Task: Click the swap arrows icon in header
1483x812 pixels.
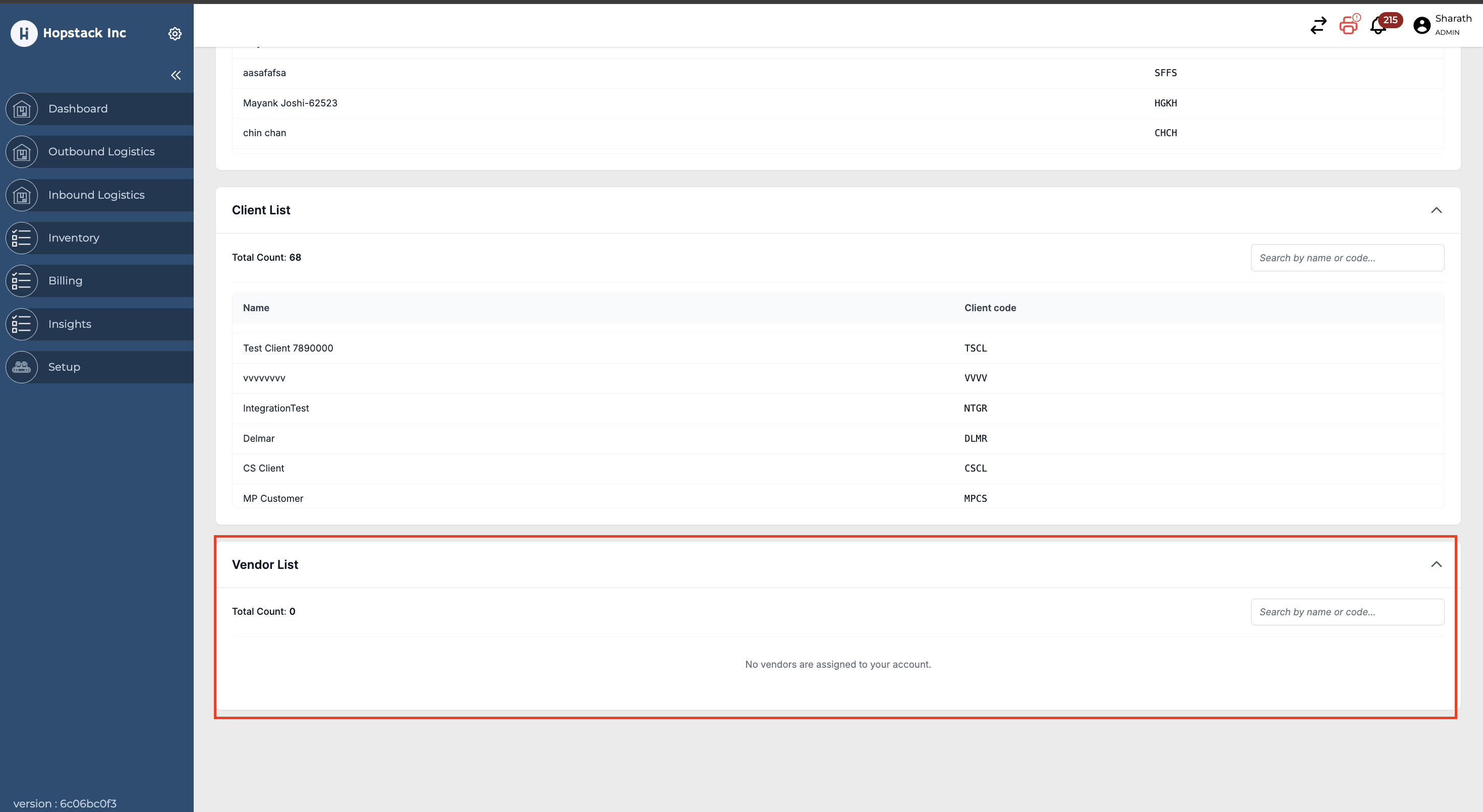Action: point(1319,25)
